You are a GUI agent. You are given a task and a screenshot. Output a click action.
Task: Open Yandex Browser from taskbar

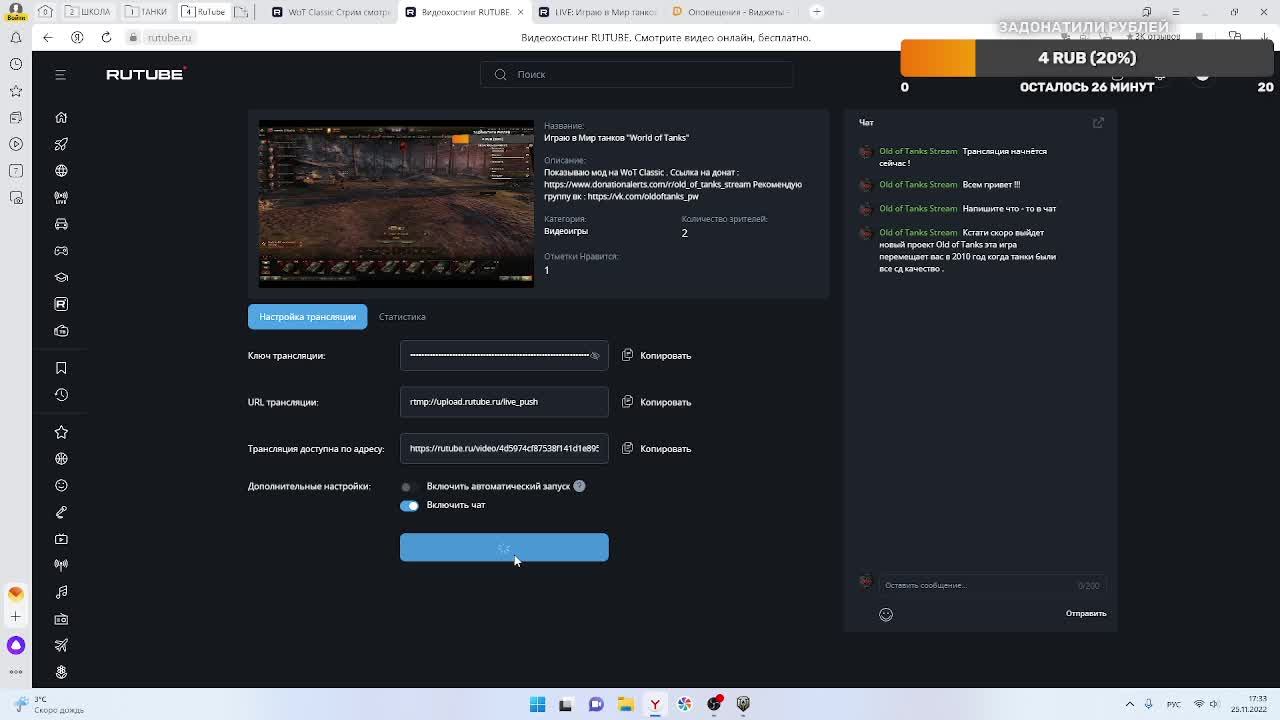[655, 704]
